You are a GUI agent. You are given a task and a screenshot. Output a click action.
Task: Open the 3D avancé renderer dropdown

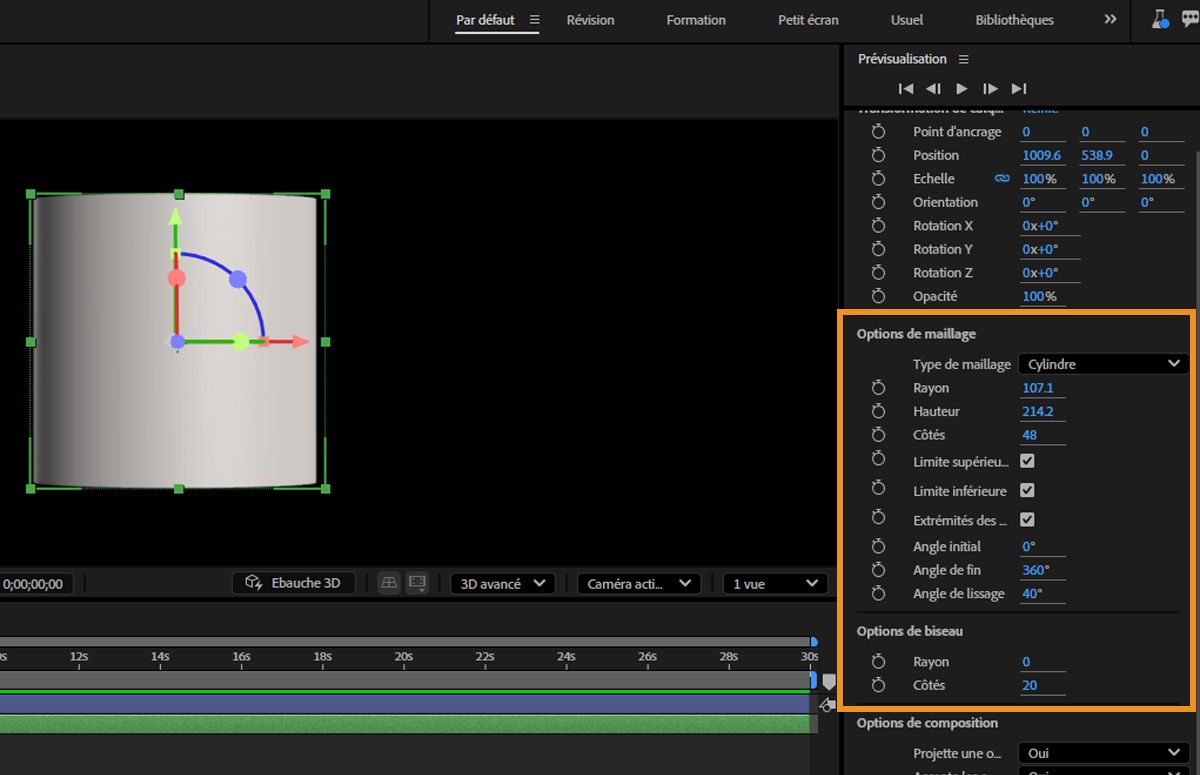502,583
